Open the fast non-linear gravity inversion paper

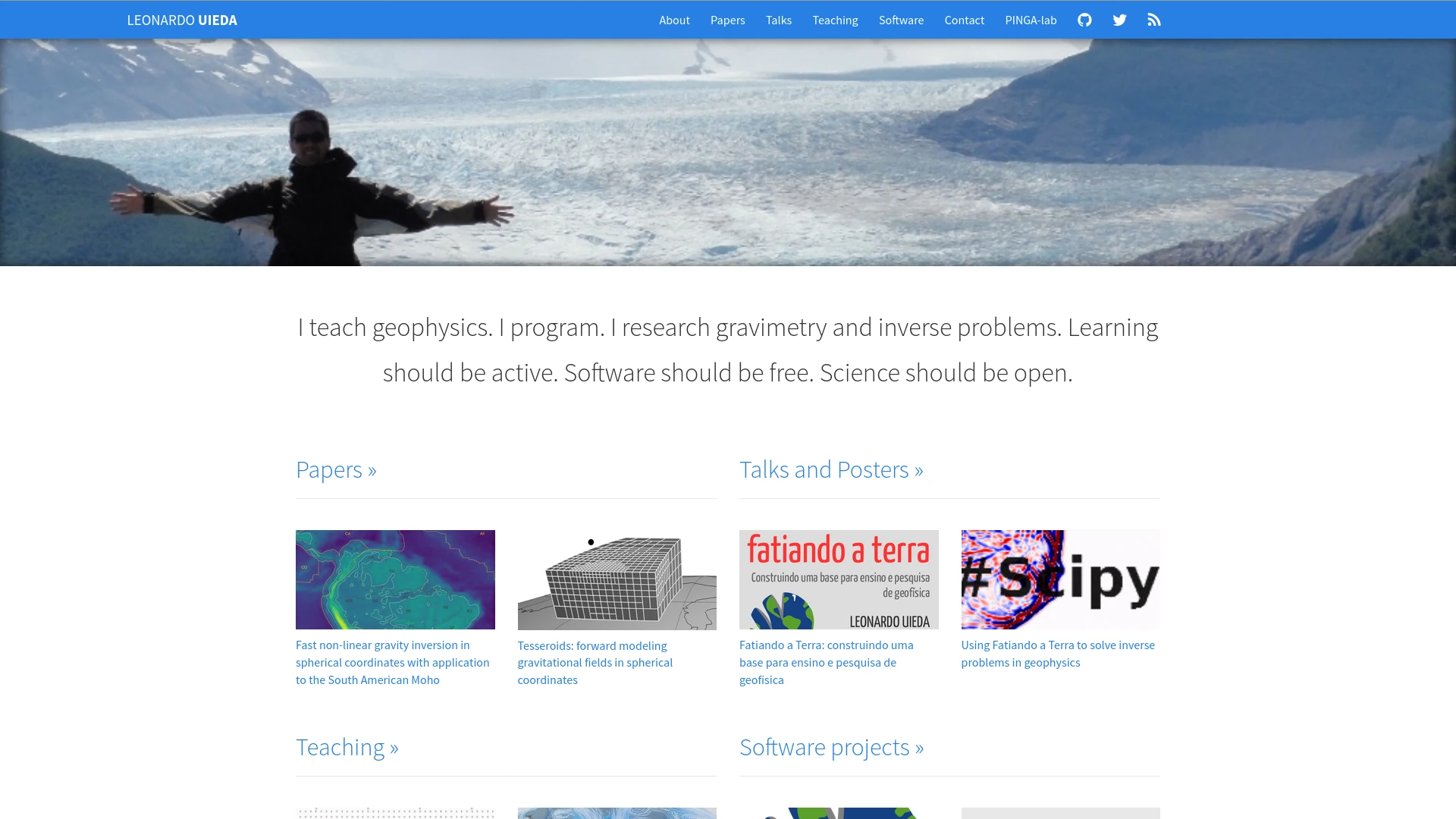coord(393,662)
